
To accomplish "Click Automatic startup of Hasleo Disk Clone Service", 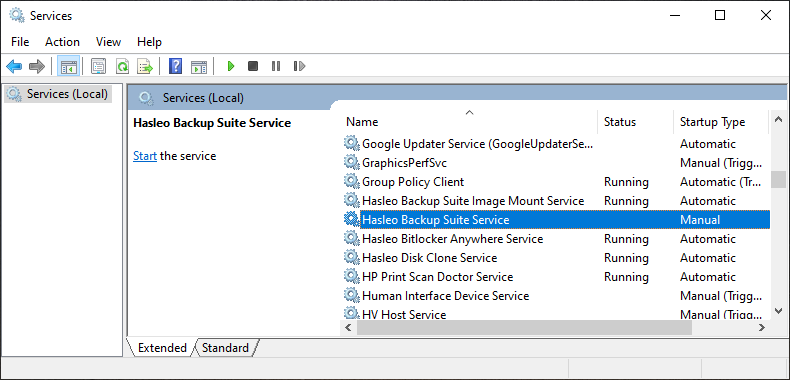I will 708,258.
